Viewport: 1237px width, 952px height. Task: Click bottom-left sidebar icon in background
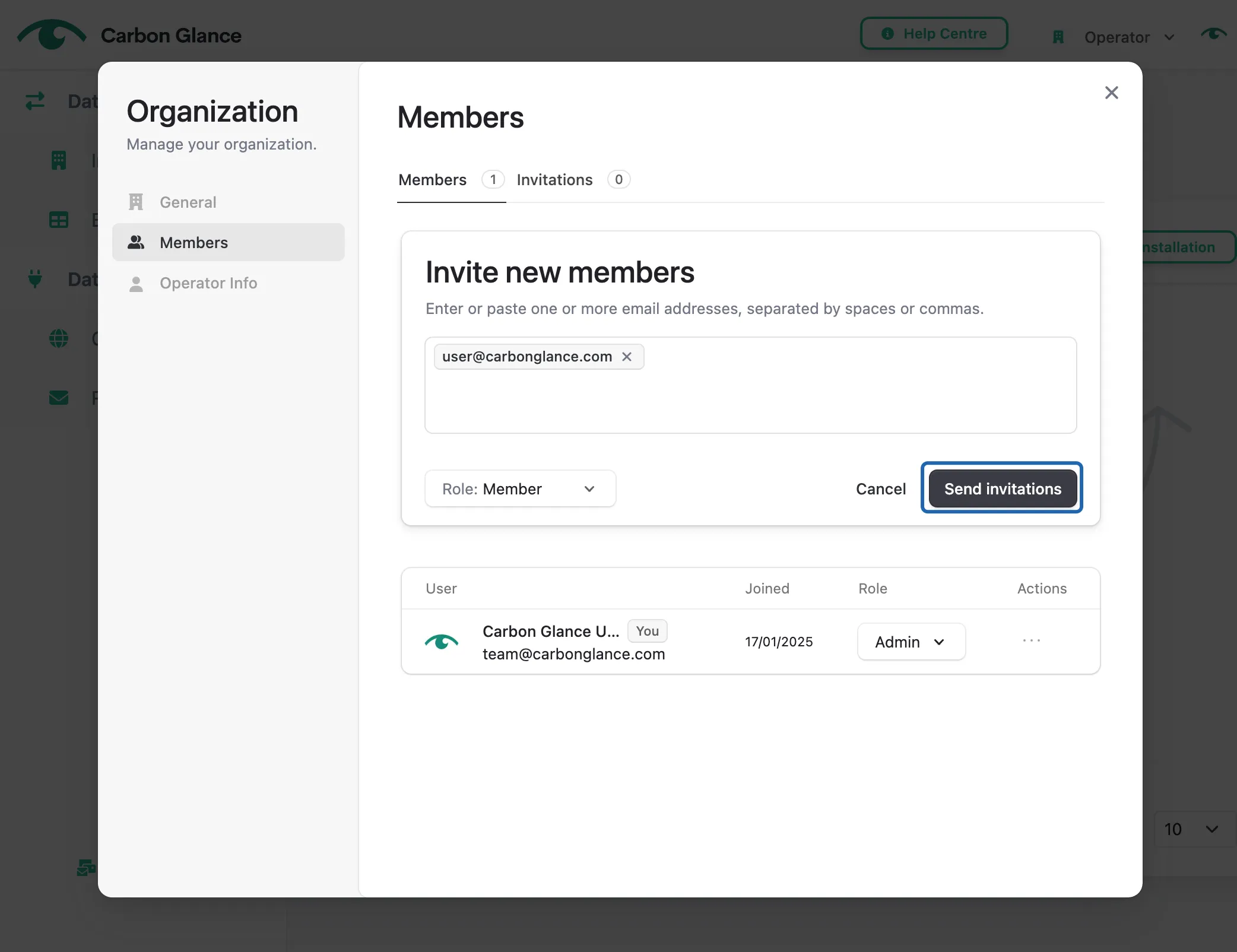[87, 867]
